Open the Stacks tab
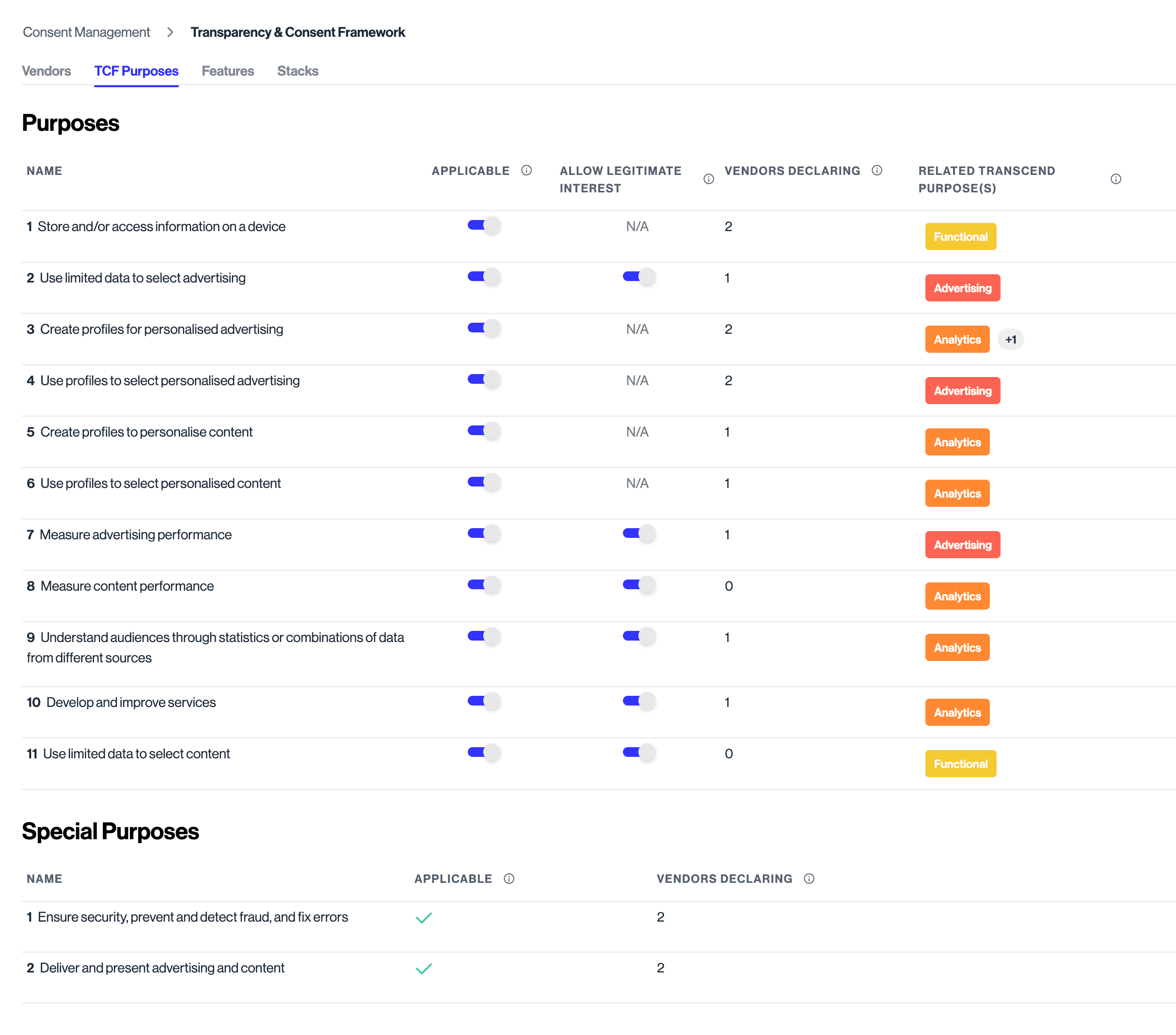Image resolution: width=1176 pixels, height=1035 pixels. [x=298, y=71]
